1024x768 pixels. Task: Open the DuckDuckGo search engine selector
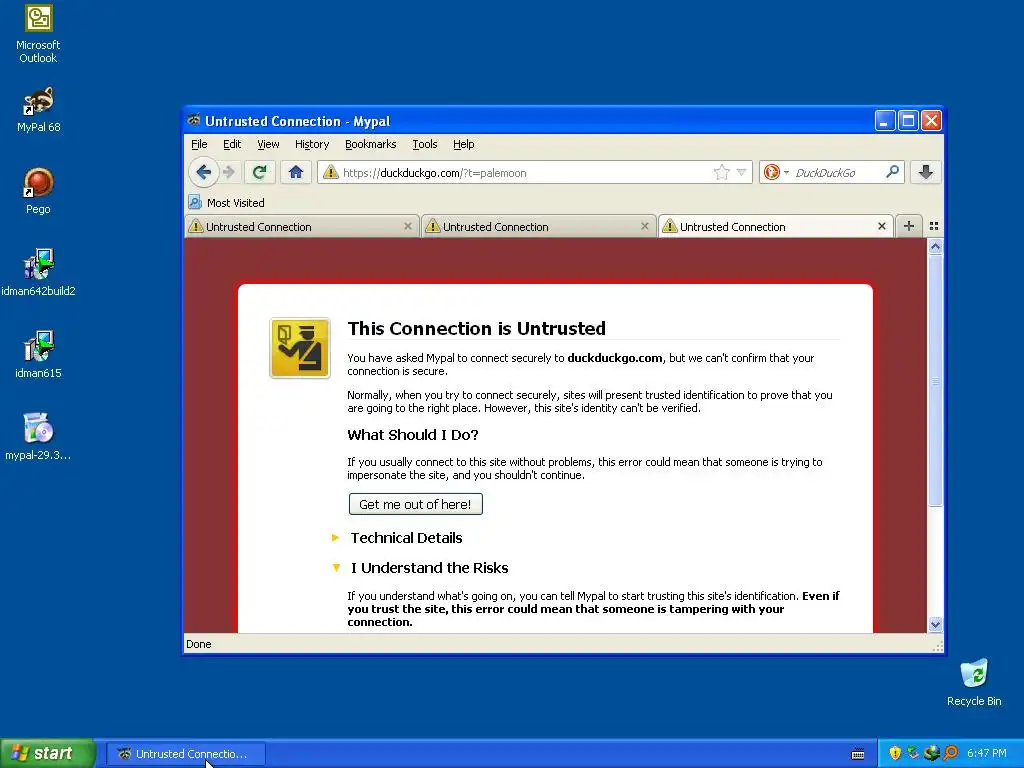tap(776, 172)
